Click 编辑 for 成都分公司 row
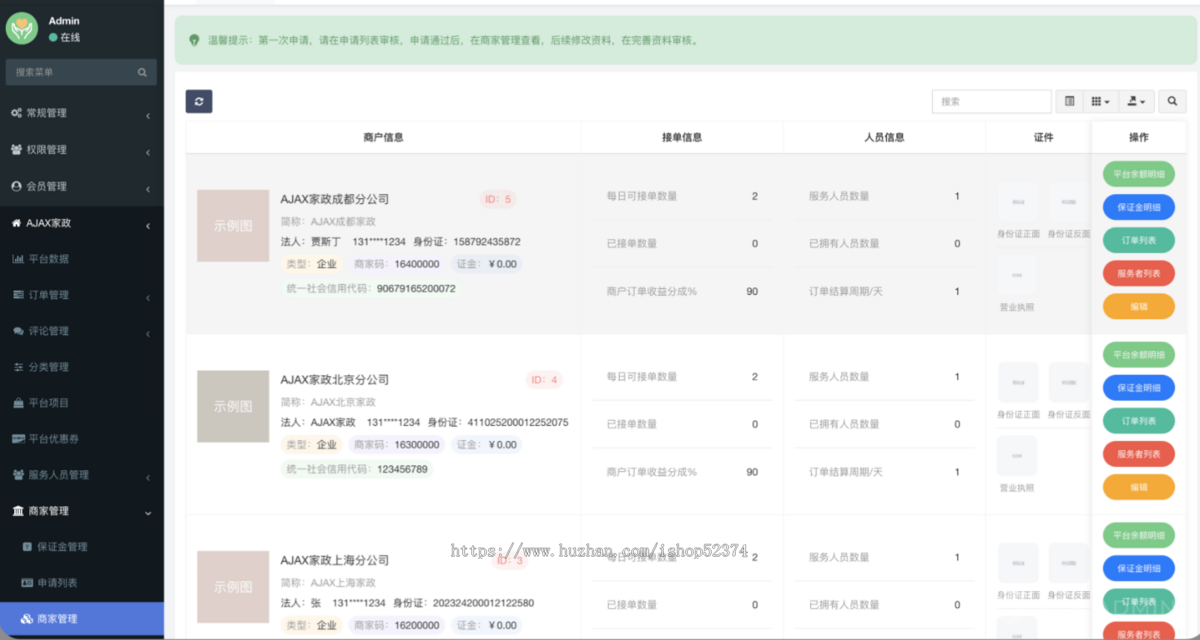The width and height of the screenshot is (1200, 640). pos(1138,306)
